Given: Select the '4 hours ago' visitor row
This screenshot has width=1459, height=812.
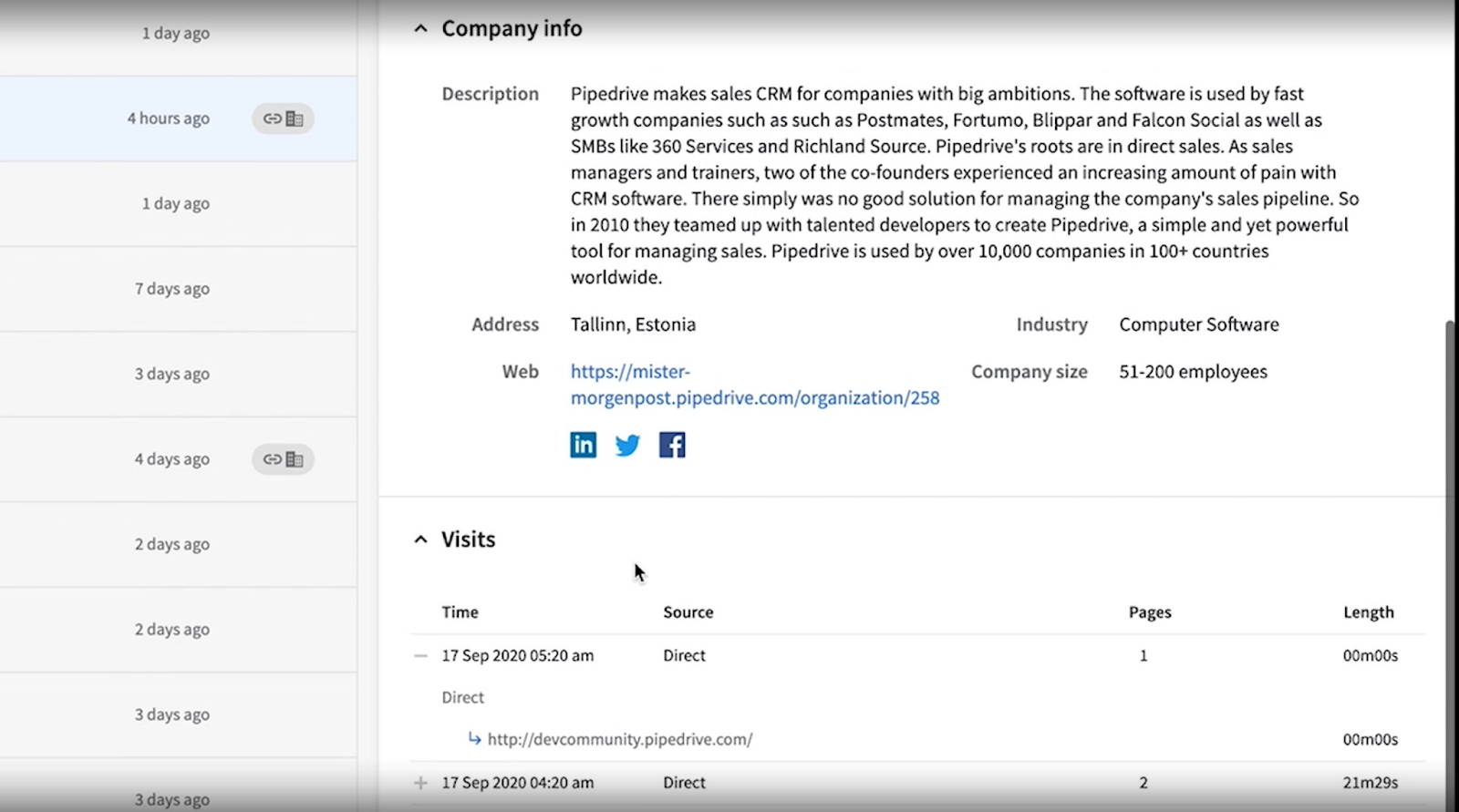Looking at the screenshot, I should (x=178, y=118).
